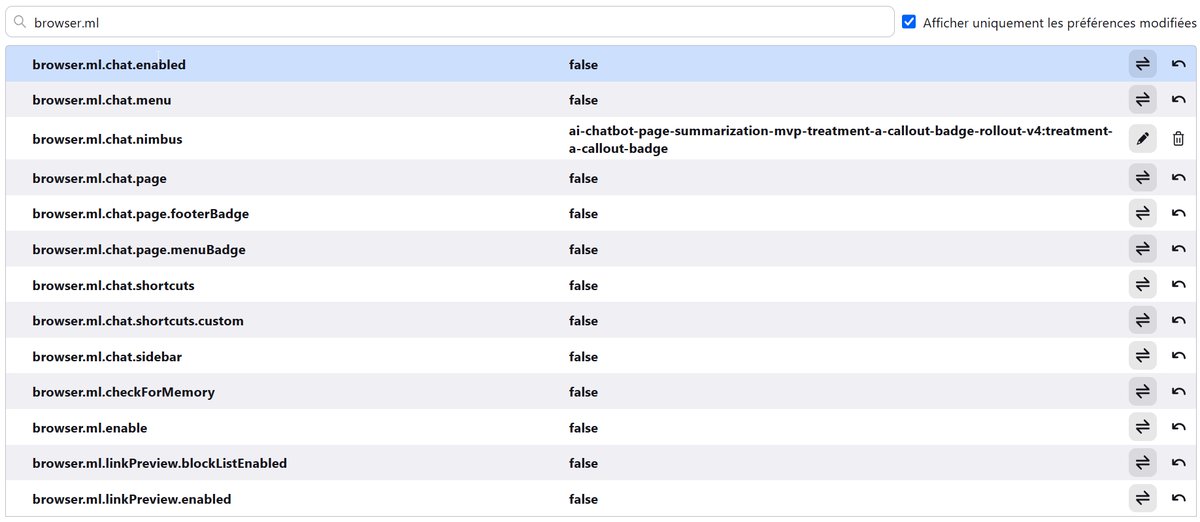The height and width of the screenshot is (522, 1200).
Task: Reset browser.ml.chat.sidebar to default
Action: click(1178, 356)
